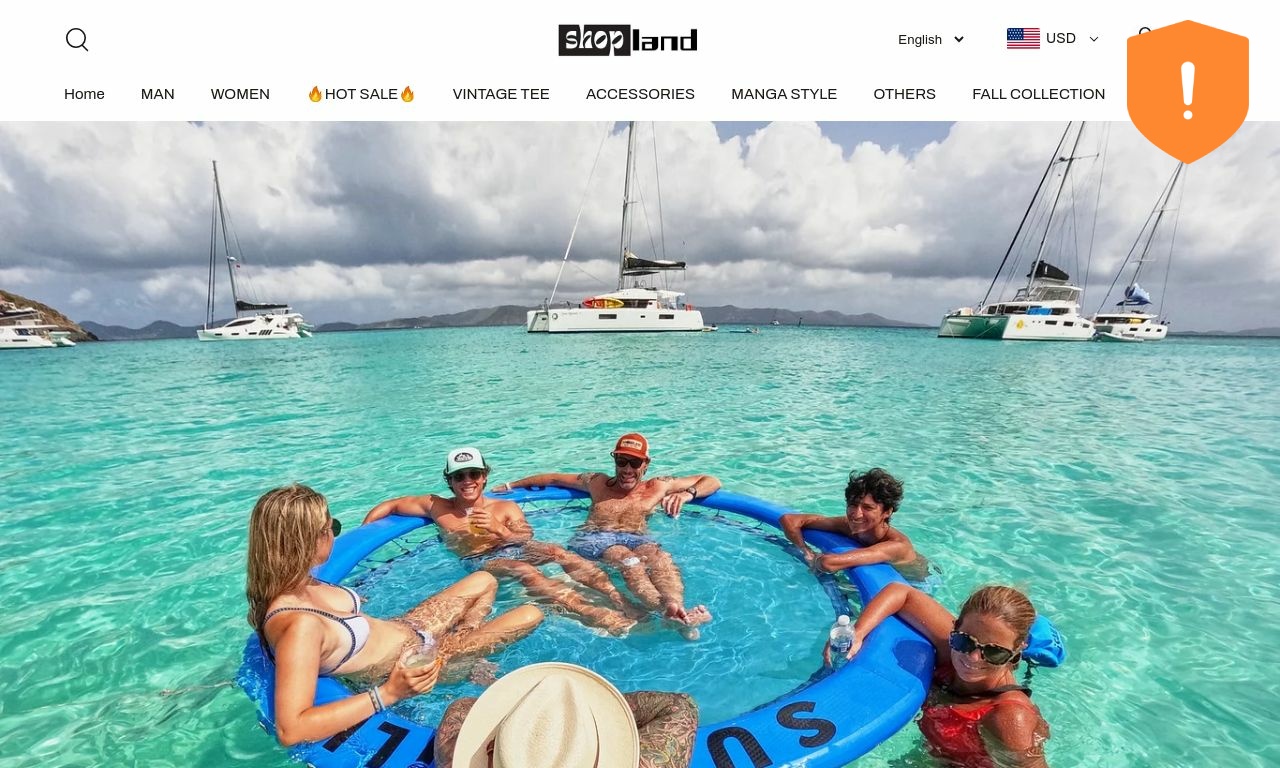Go to the Home menu item

[x=84, y=94]
